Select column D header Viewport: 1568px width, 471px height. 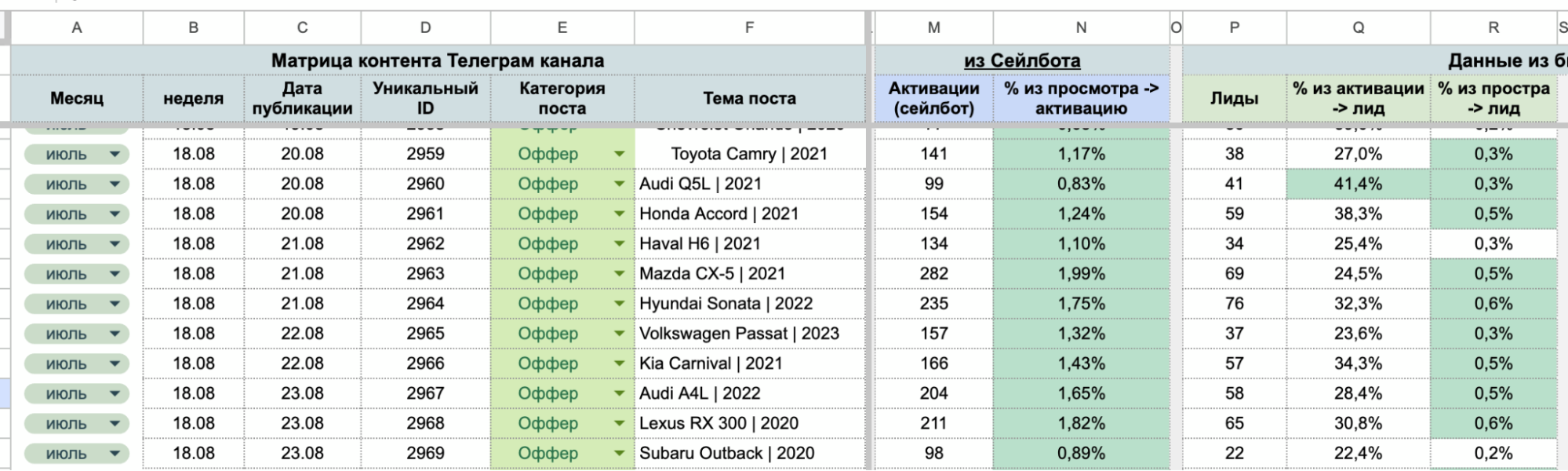425,27
